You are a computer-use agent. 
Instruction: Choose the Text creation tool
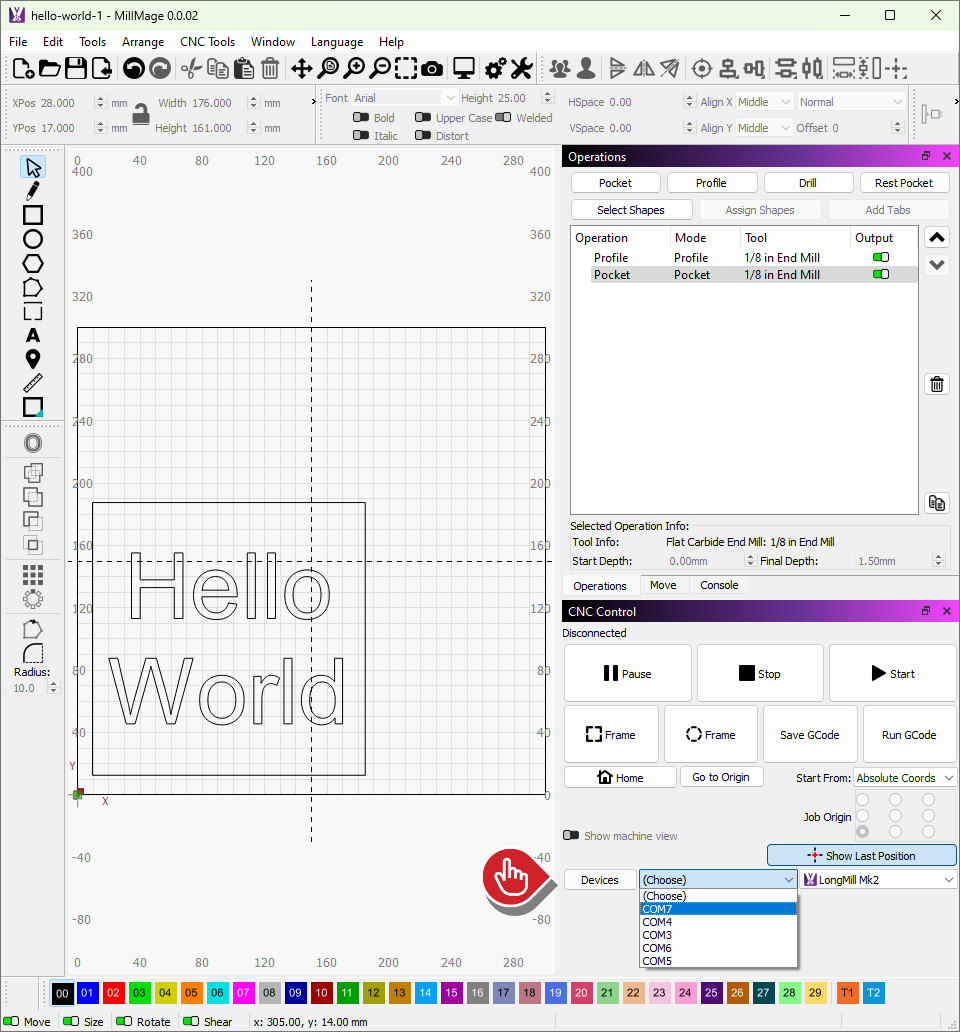click(33, 335)
